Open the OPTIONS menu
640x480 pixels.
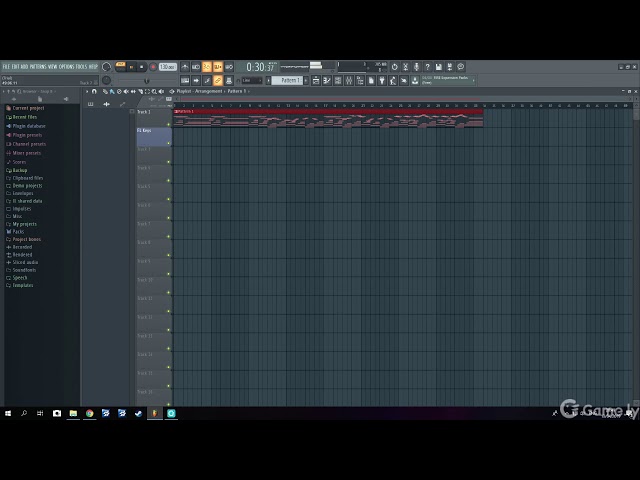(x=67, y=67)
